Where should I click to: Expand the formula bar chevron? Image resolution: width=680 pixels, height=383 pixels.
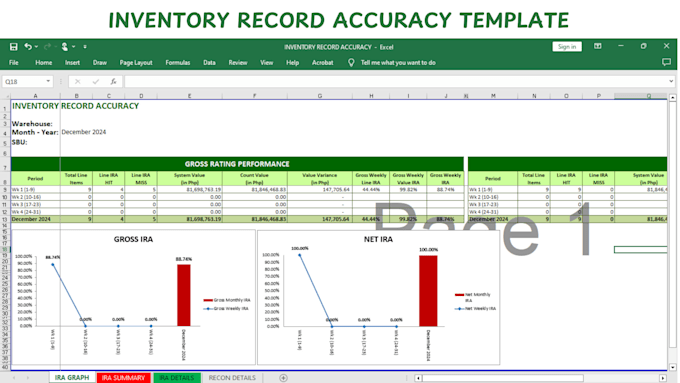pos(671,81)
